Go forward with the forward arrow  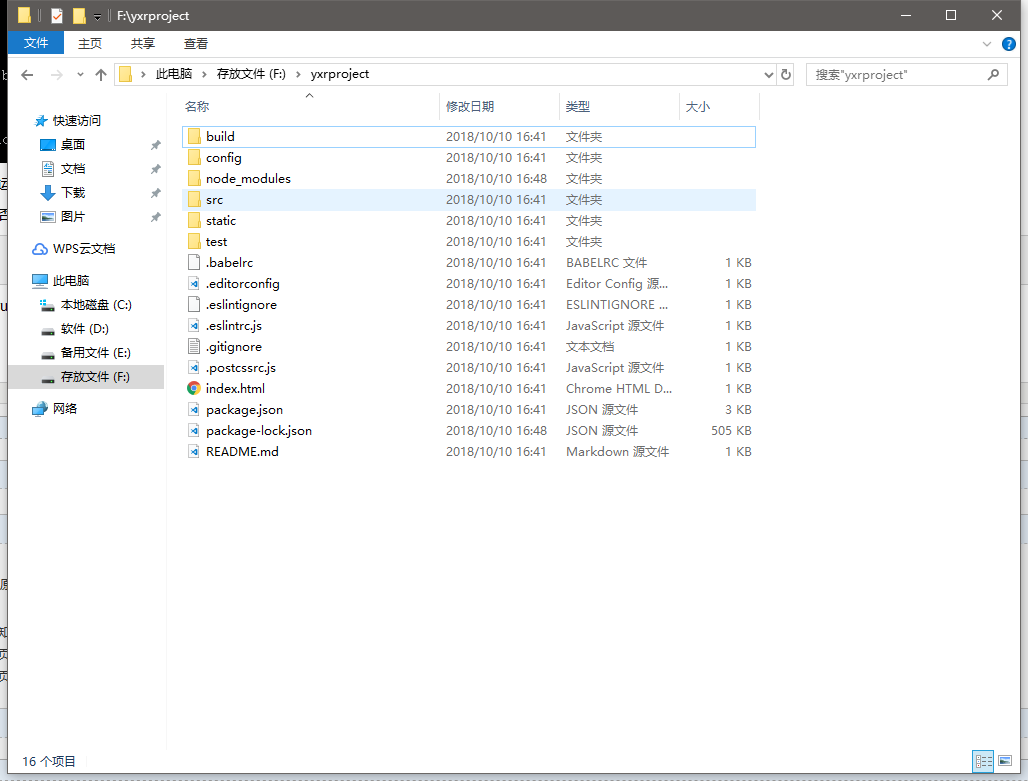click(57, 75)
